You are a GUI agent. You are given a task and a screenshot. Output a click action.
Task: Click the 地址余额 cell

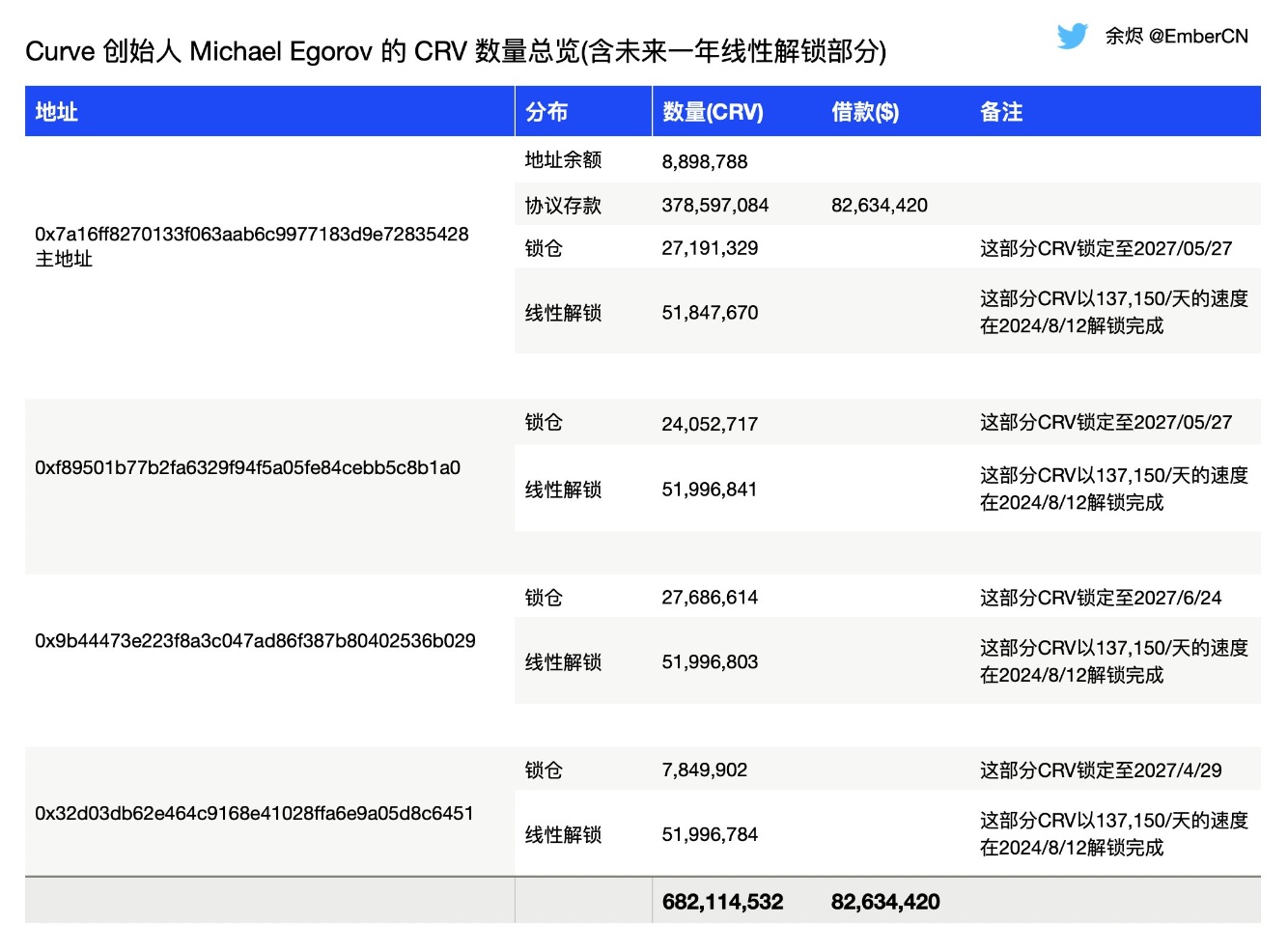pyautogui.click(x=563, y=160)
